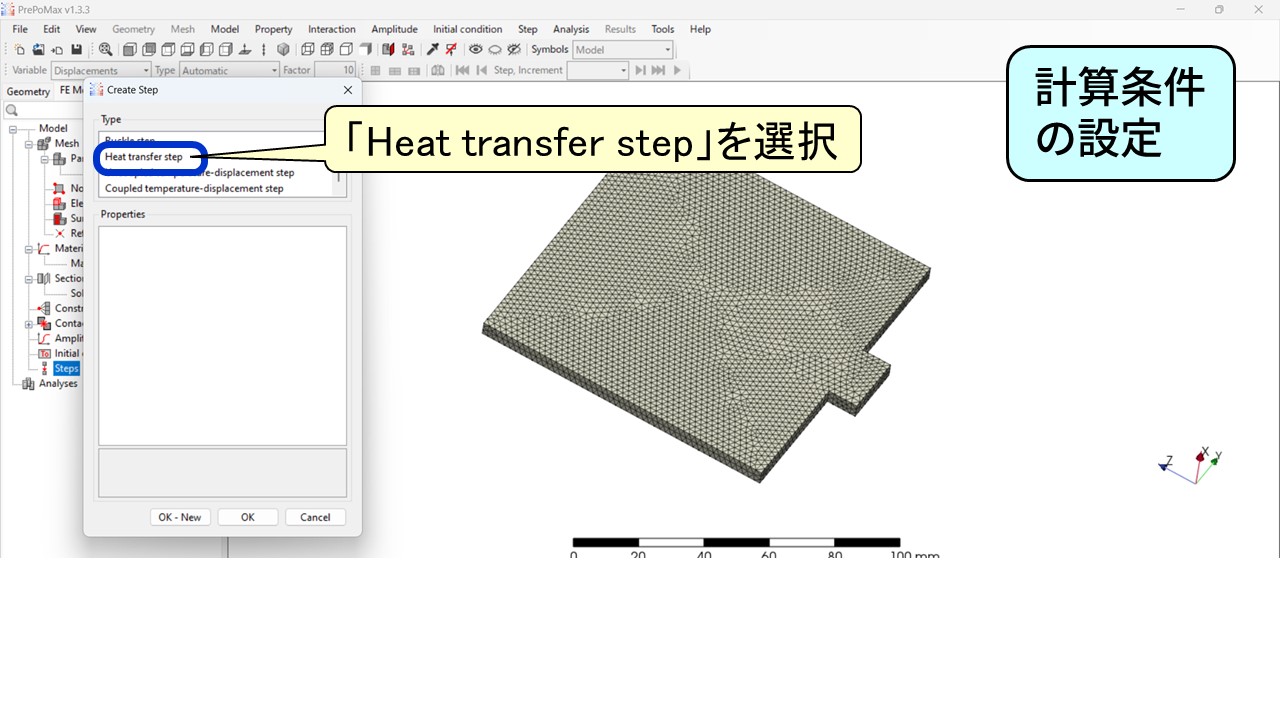
Task: Toggle element edges display icon
Action: click(x=326, y=49)
